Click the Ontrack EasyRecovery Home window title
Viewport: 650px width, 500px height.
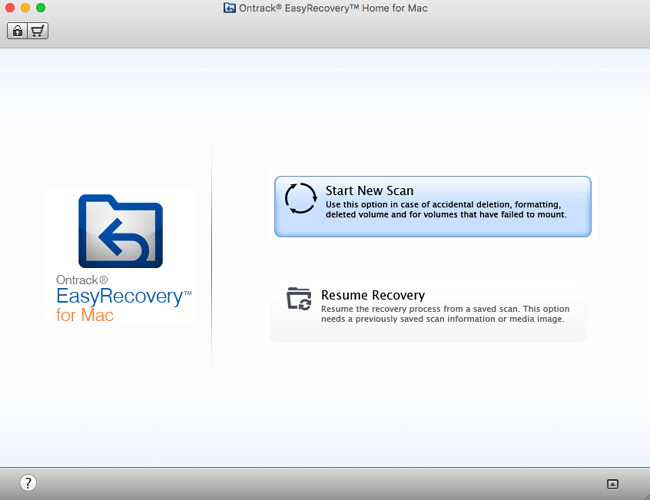click(x=332, y=8)
